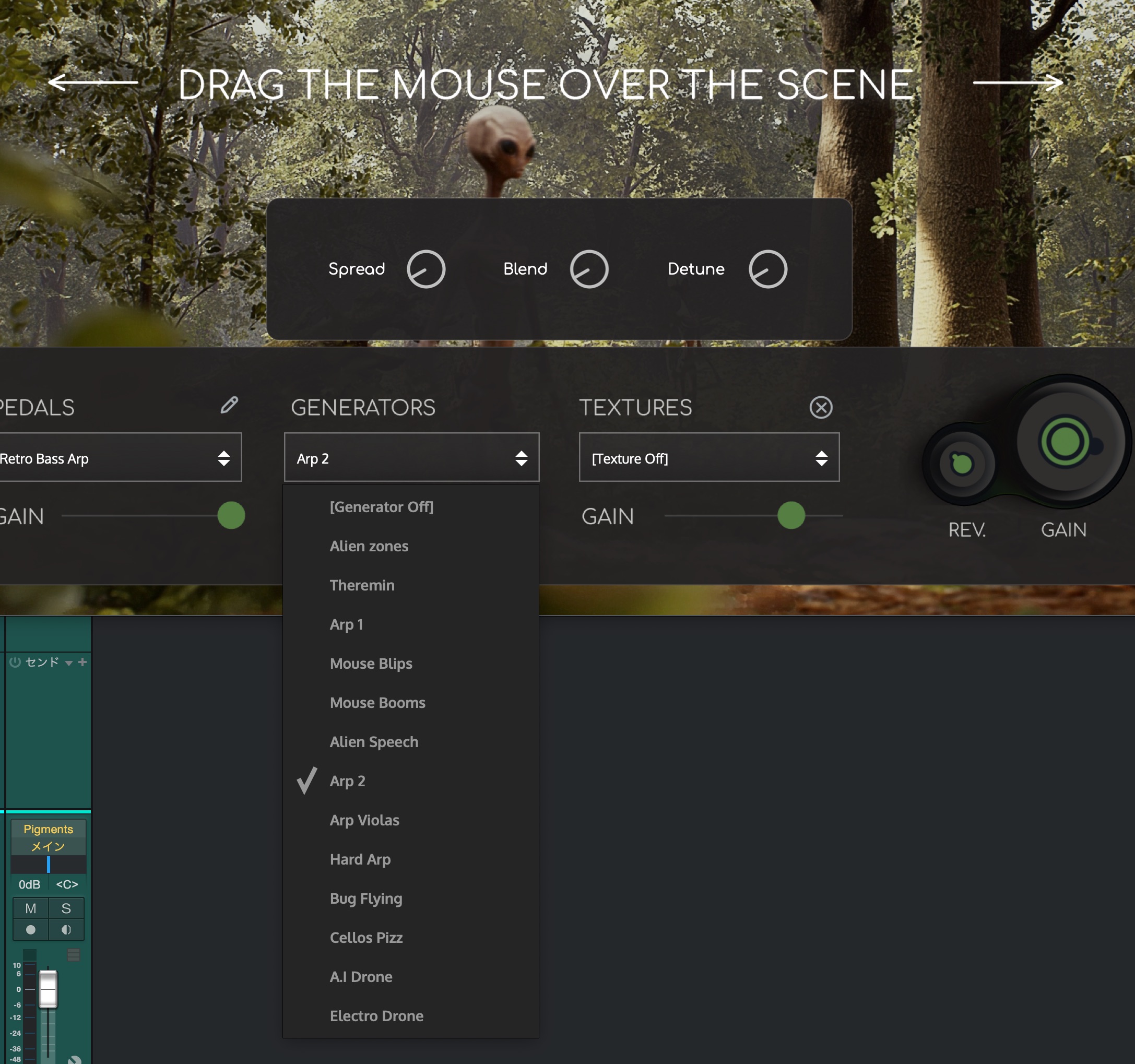Solo the Pigments channel
Screen dimensions: 1135x1064
66,908
